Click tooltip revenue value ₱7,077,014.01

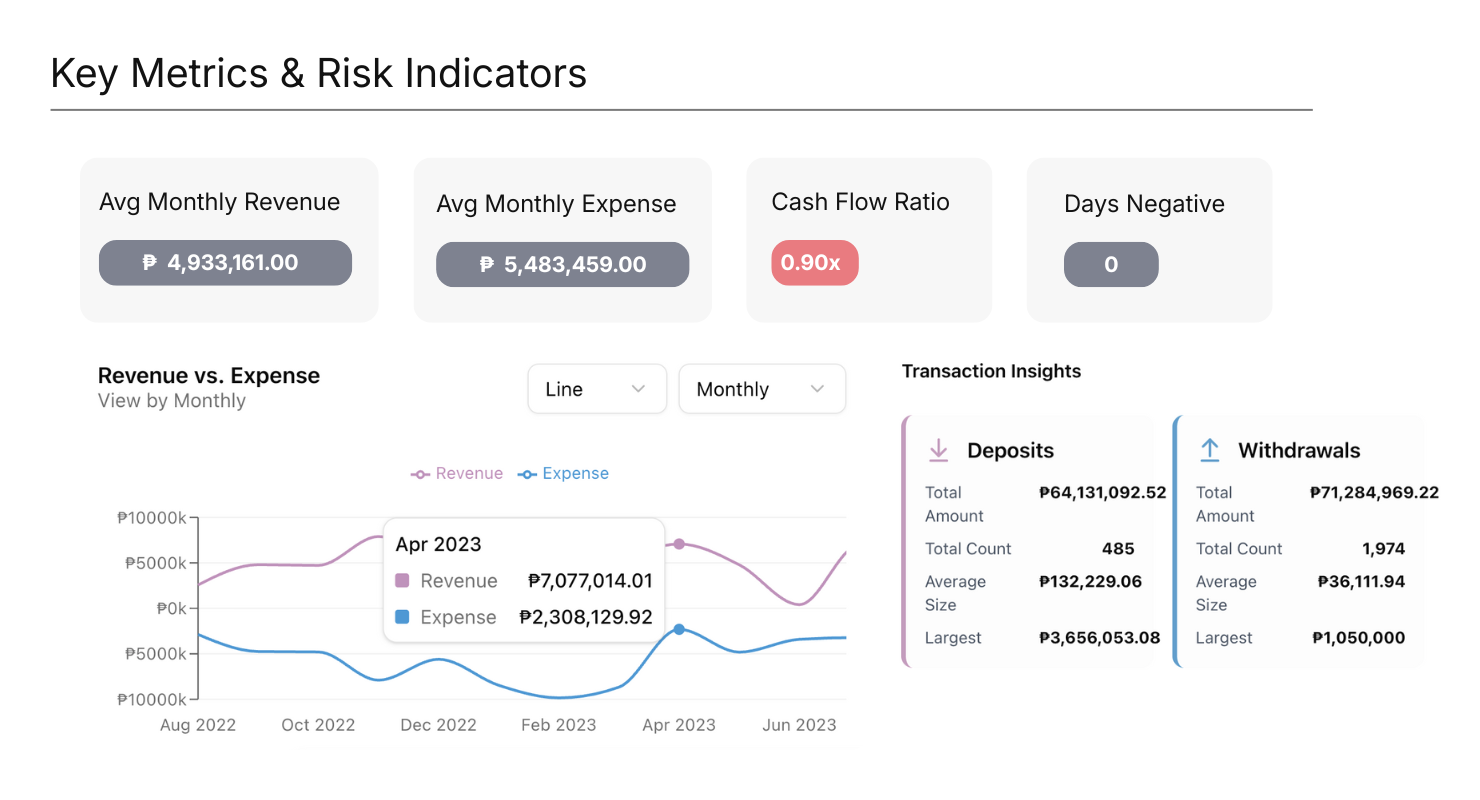coord(590,581)
